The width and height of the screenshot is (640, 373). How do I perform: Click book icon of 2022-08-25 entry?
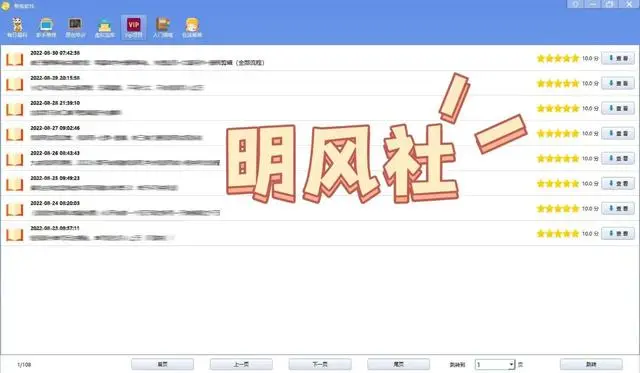tap(15, 184)
